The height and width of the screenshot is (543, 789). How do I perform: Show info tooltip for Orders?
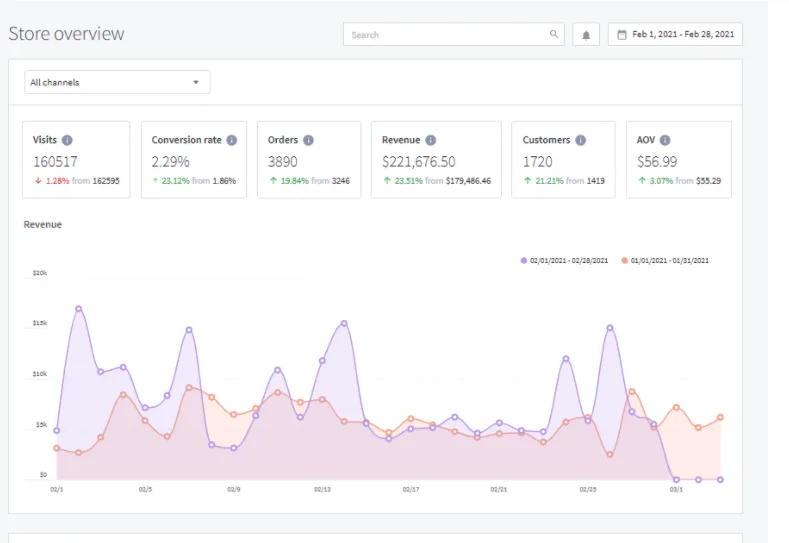[308, 140]
